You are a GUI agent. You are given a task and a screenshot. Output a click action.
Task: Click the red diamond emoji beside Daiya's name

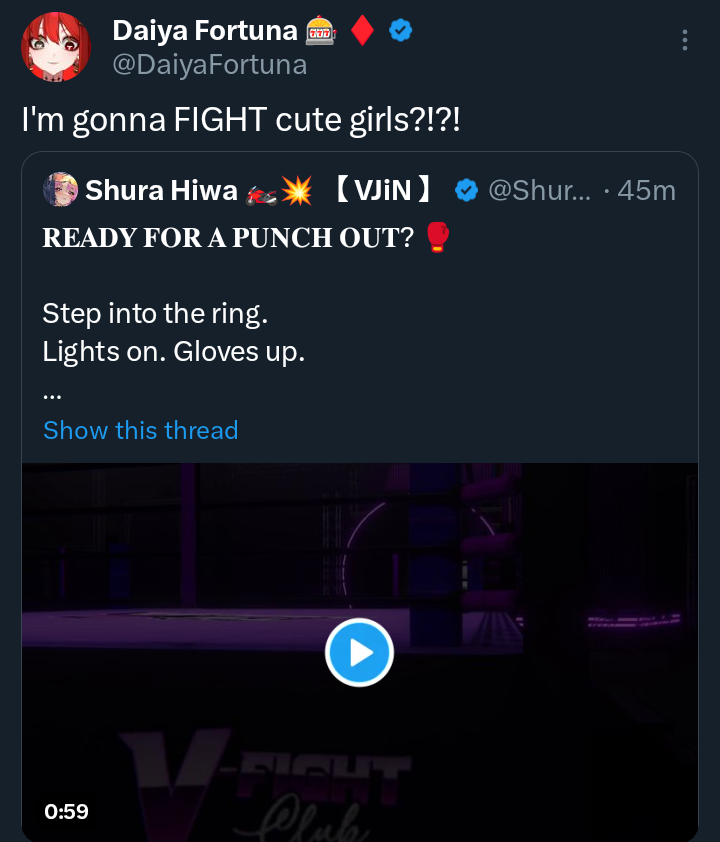[x=362, y=31]
